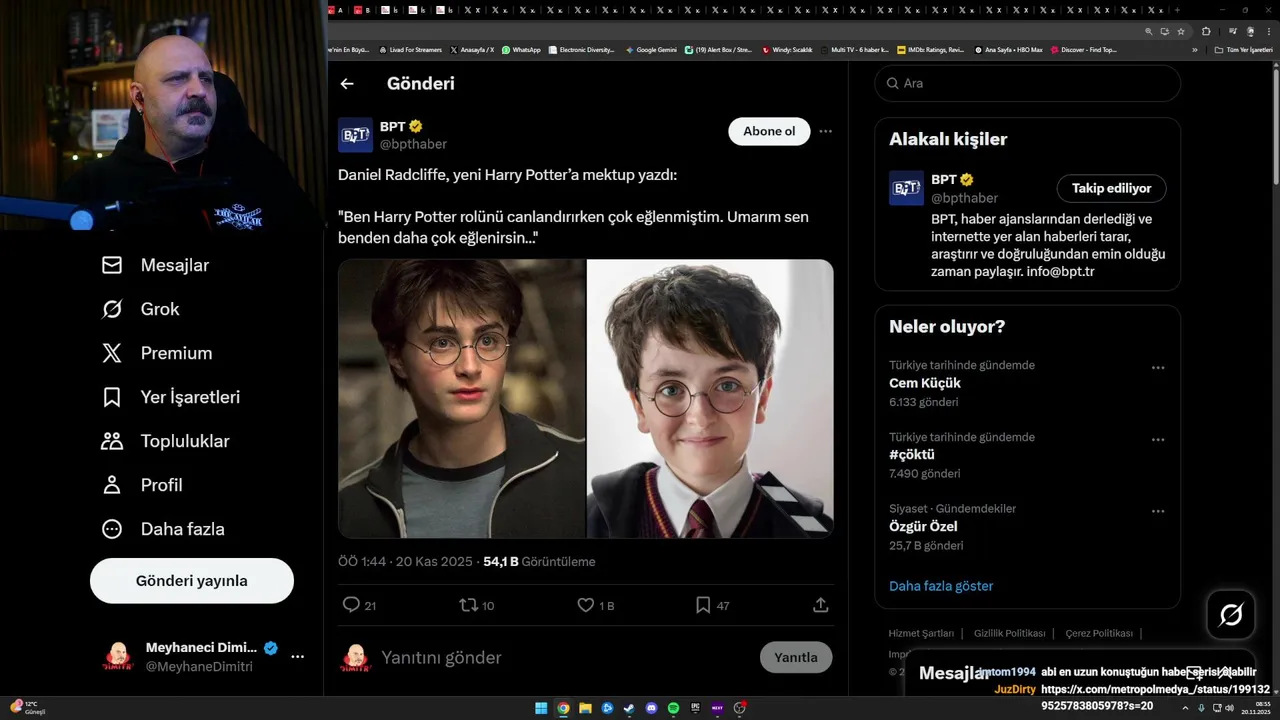Click the @bpthaber handle in the post

(x=413, y=144)
